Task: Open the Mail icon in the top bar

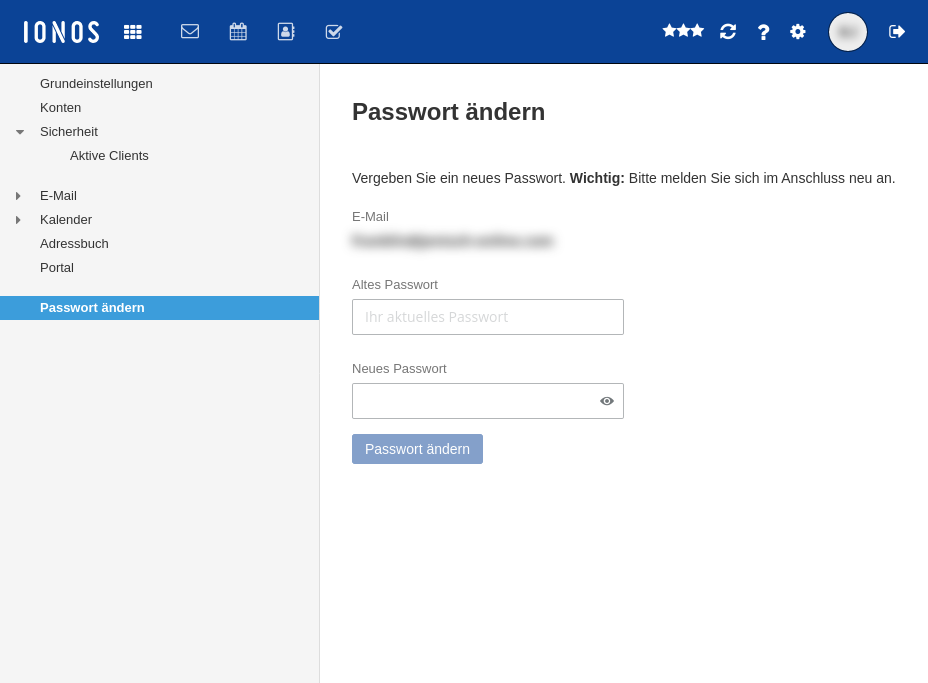Action: click(190, 31)
